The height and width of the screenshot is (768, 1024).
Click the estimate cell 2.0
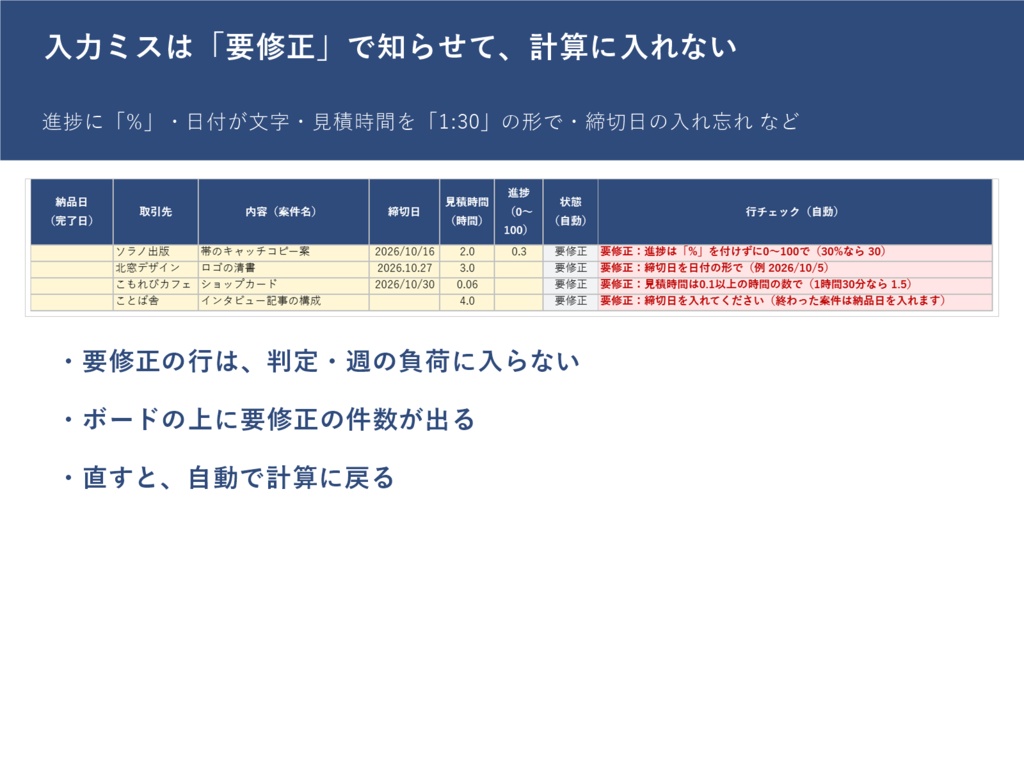pos(467,252)
